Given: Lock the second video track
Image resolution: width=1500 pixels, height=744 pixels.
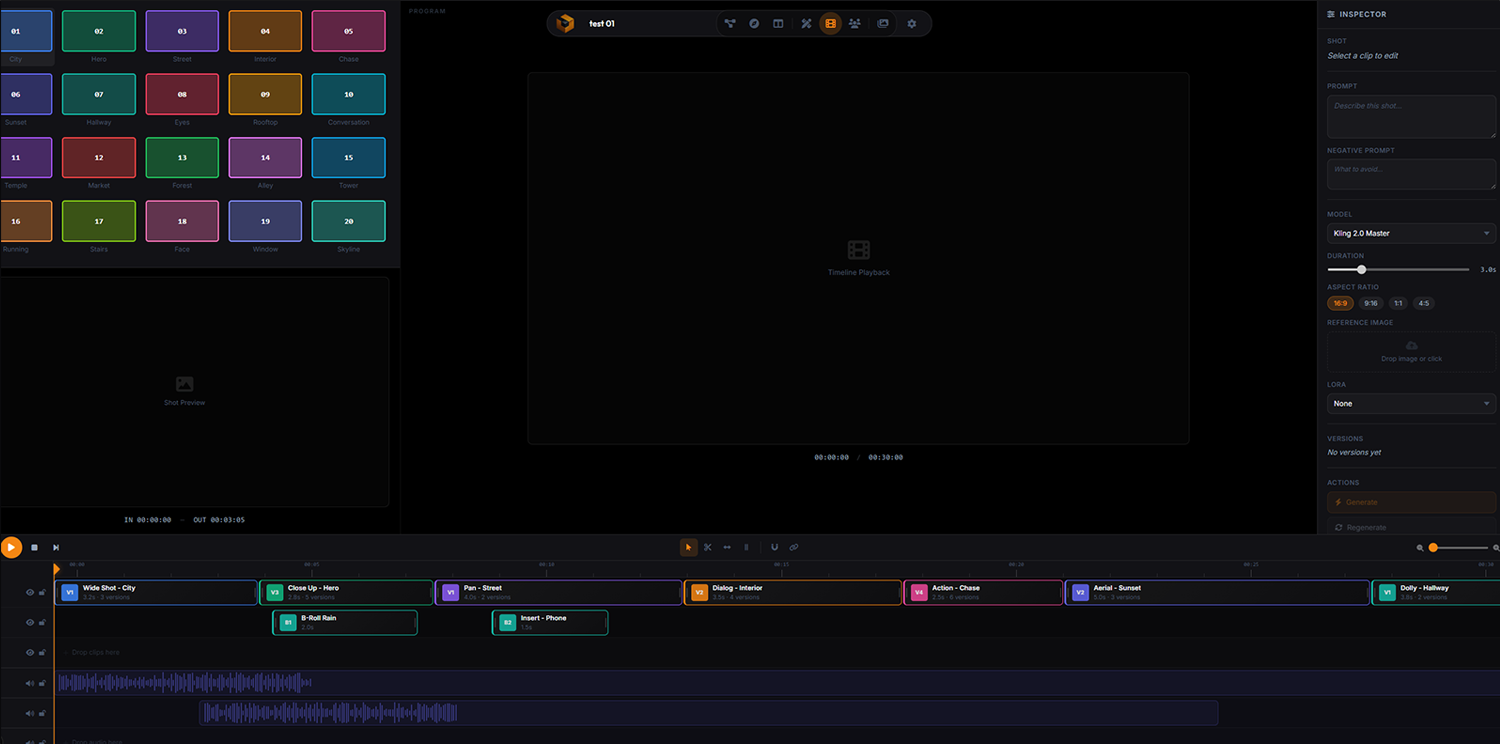Looking at the screenshot, I should pos(42,622).
